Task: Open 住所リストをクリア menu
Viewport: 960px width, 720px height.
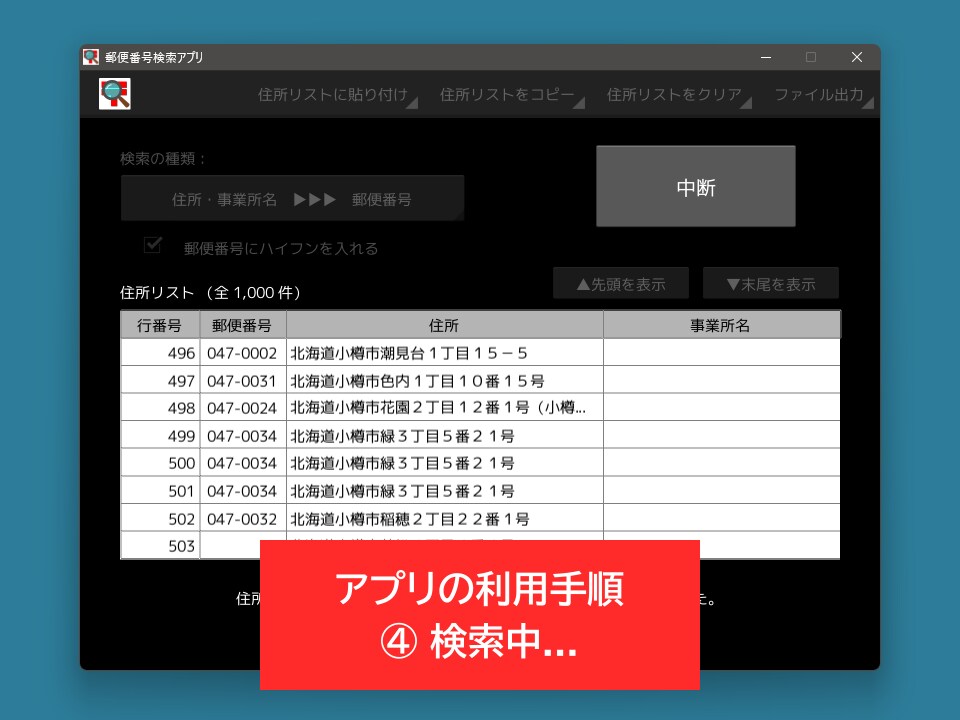Action: point(678,95)
